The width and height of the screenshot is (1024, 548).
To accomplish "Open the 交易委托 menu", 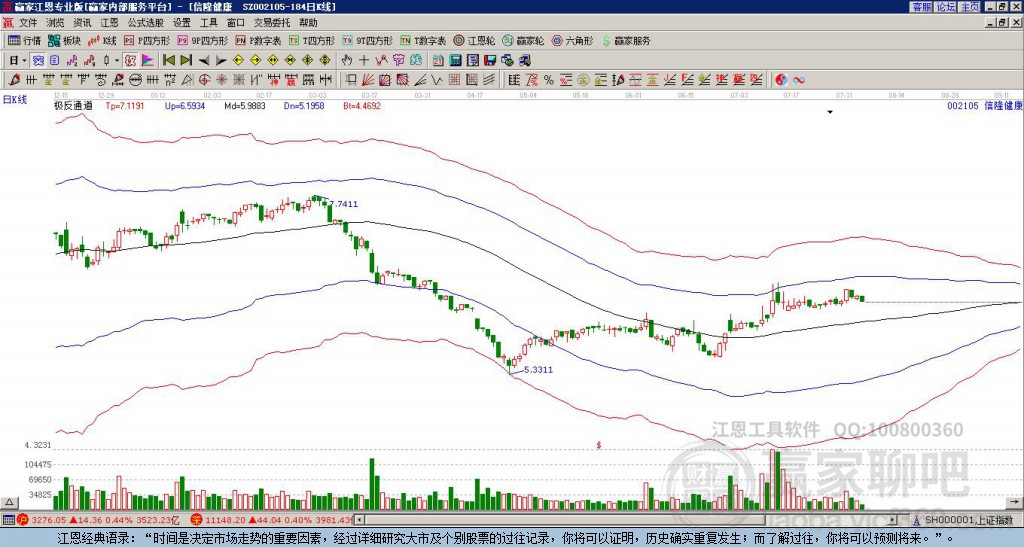I will (272, 22).
